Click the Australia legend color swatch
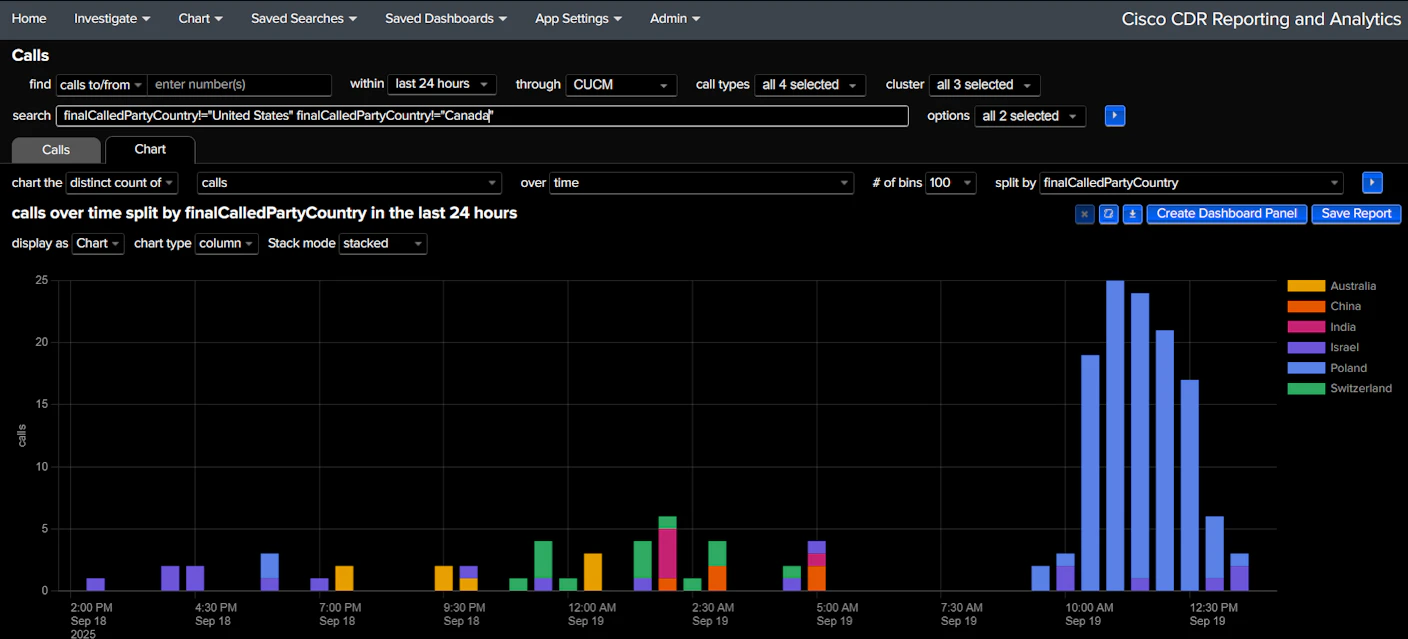 tap(1306, 286)
